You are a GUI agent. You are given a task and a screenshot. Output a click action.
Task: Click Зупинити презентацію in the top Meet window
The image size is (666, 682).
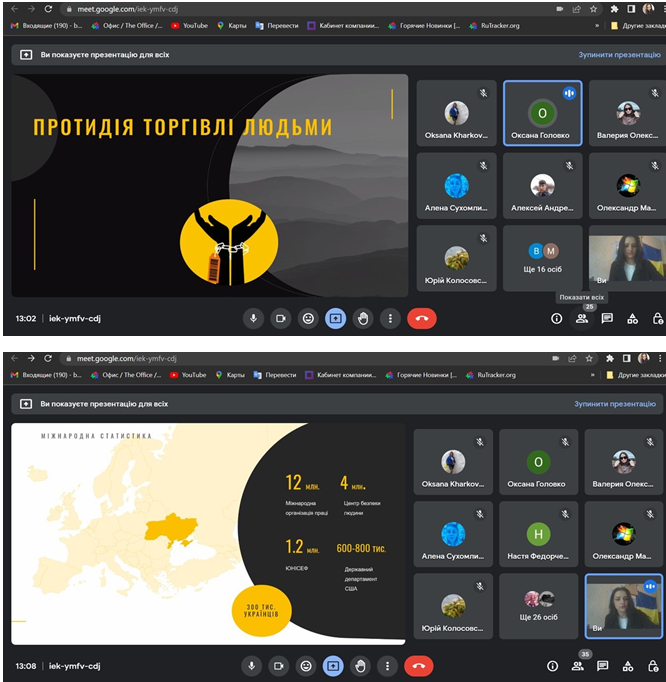[618, 55]
